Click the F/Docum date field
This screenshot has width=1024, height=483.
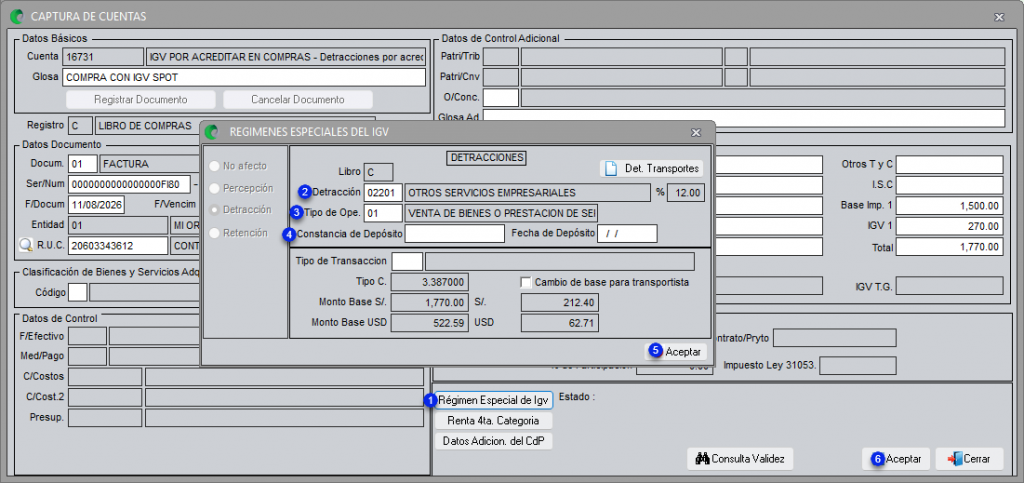pyautogui.click(x=97, y=205)
